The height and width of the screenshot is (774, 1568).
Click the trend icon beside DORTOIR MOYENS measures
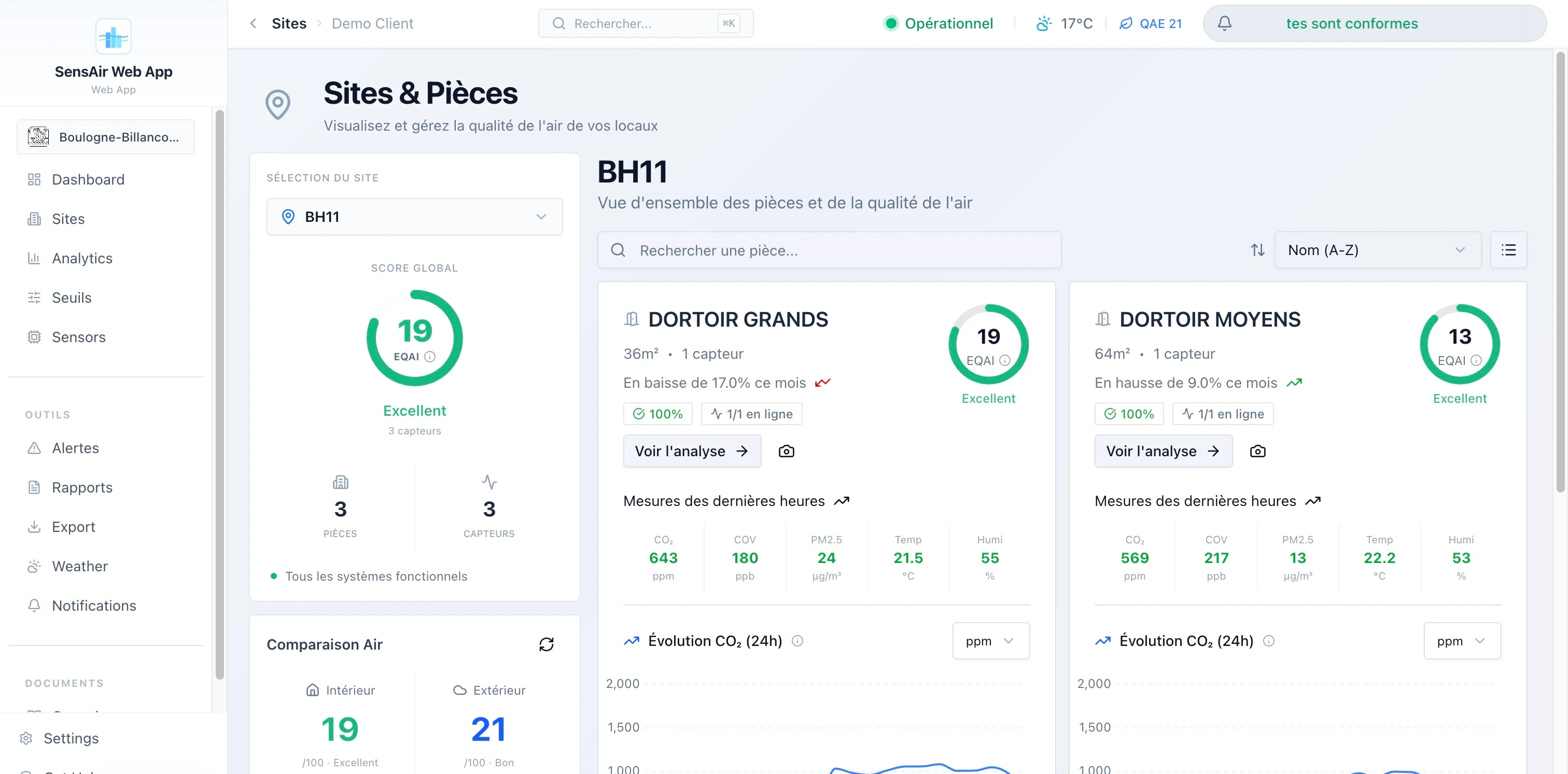[1313, 501]
